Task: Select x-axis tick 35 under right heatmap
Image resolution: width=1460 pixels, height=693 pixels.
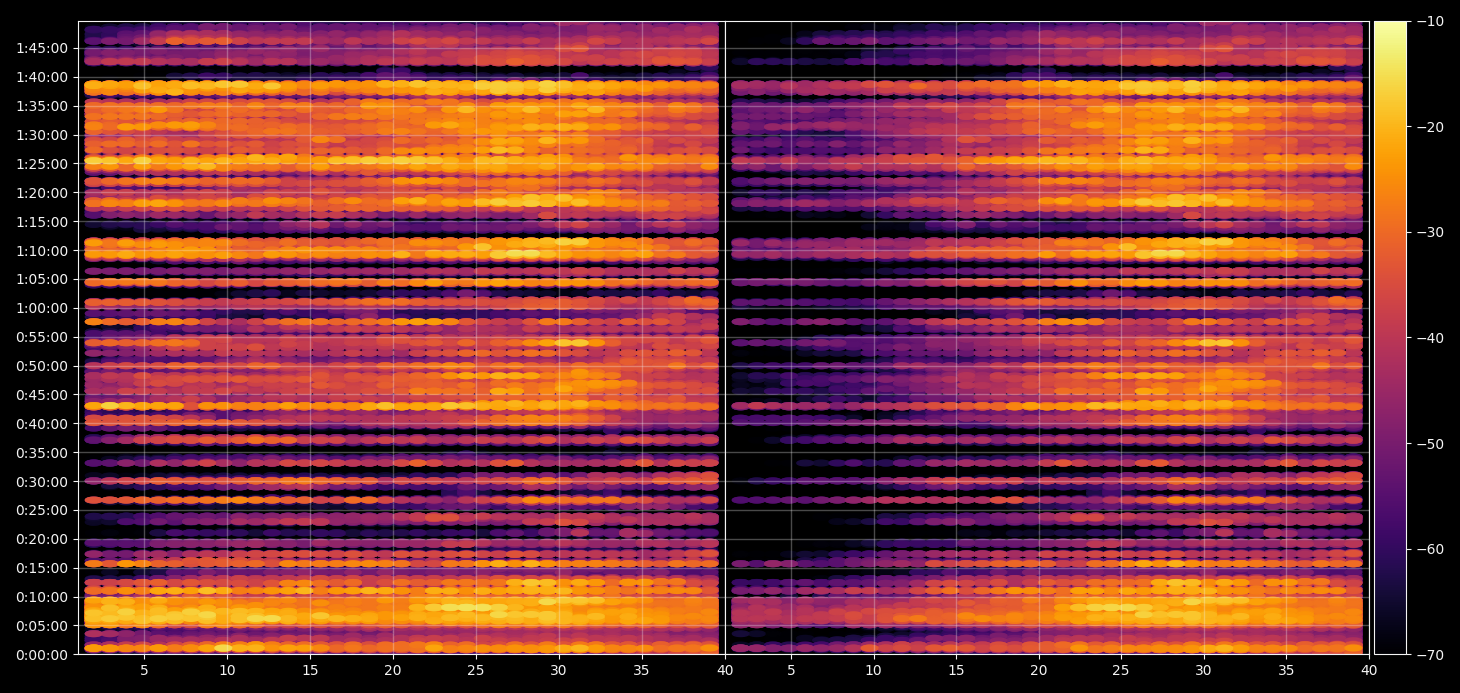Action: click(1286, 670)
